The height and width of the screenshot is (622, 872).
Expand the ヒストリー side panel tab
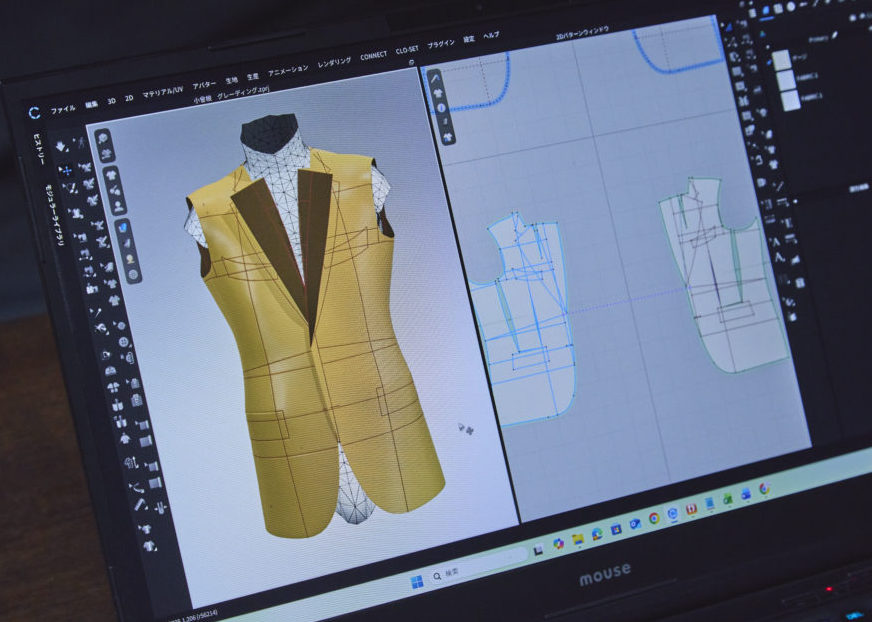coord(36,148)
